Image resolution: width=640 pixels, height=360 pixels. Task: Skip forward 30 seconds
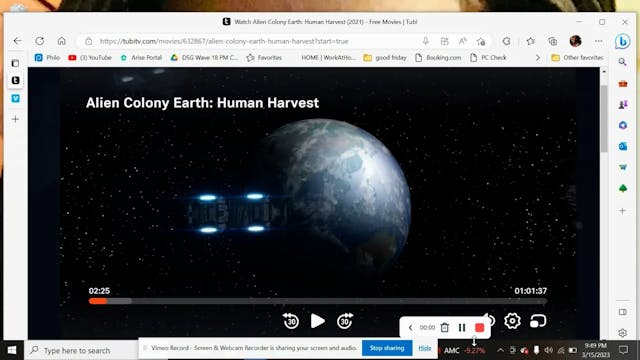(345, 321)
